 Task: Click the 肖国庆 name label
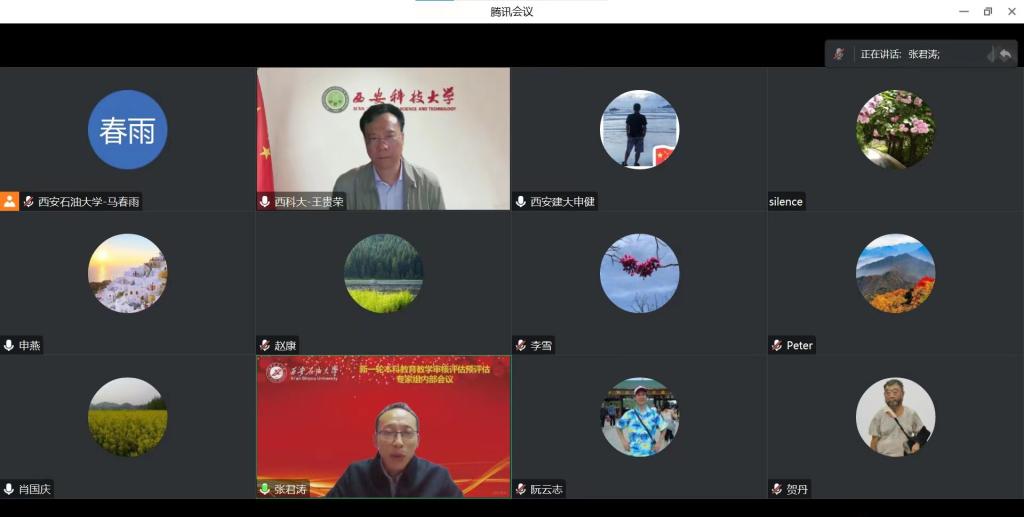pos(34,489)
